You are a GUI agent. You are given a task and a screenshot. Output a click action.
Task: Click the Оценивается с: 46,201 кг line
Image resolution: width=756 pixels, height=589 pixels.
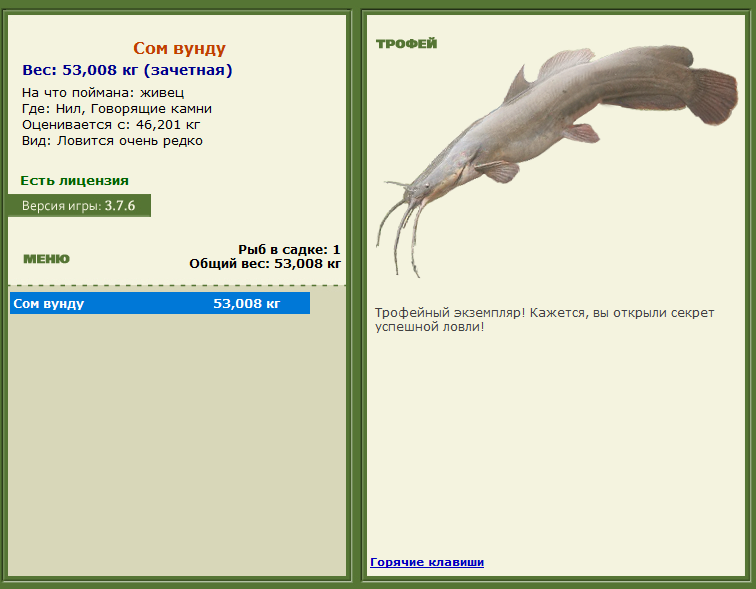pyautogui.click(x=111, y=125)
